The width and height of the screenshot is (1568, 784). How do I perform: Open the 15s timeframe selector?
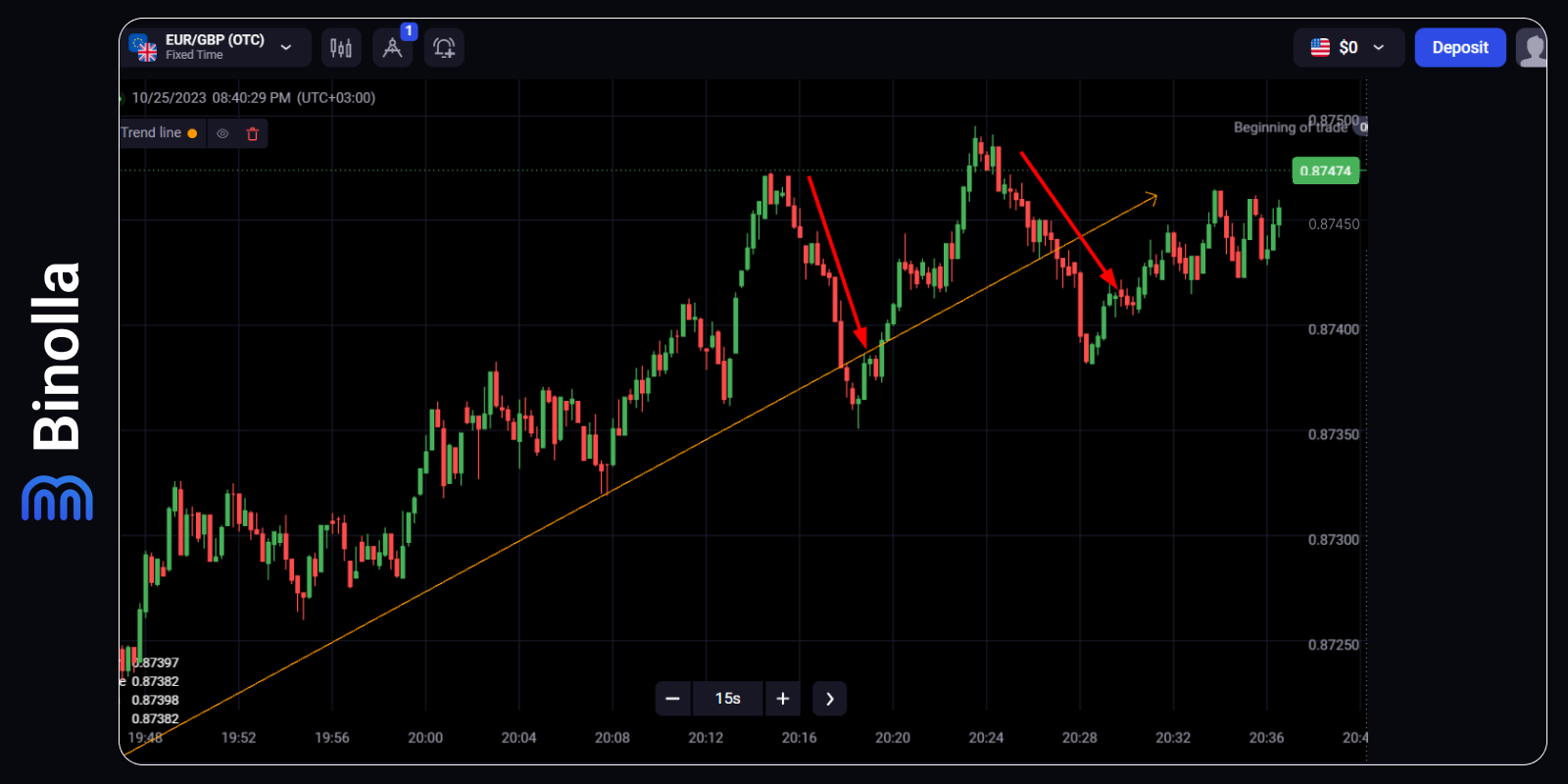pyautogui.click(x=727, y=699)
